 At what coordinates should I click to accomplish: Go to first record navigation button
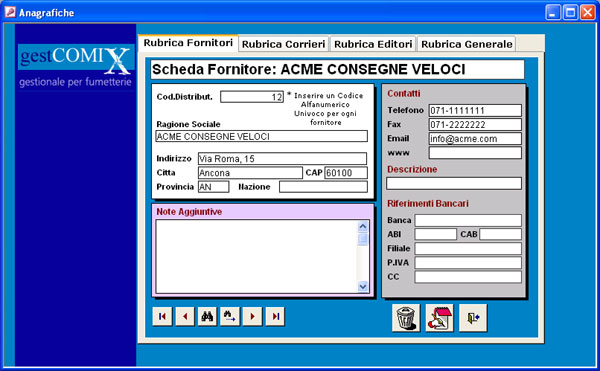point(162,316)
